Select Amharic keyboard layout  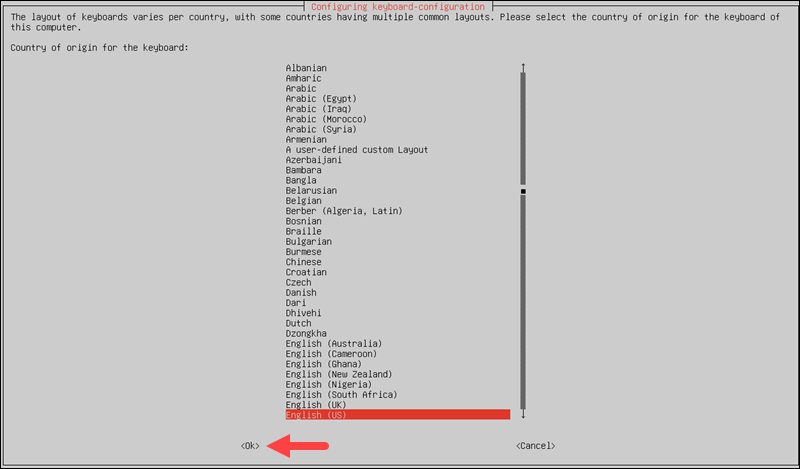click(x=304, y=78)
